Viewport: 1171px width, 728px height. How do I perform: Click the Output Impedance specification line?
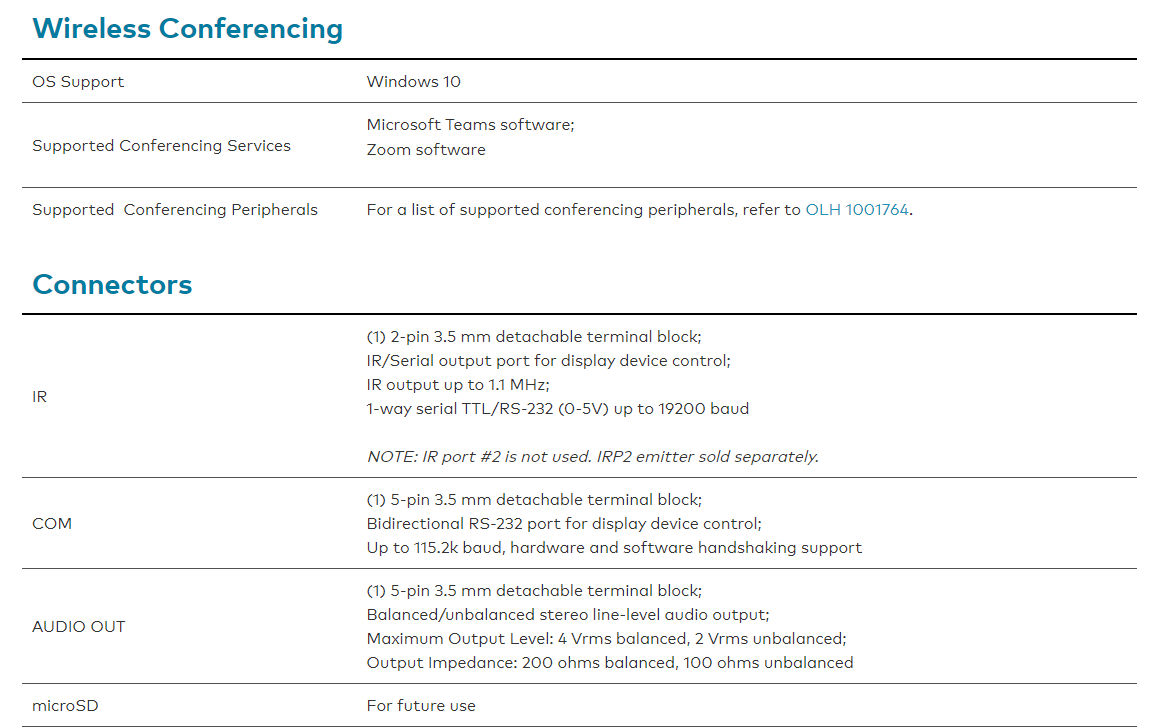pos(609,663)
